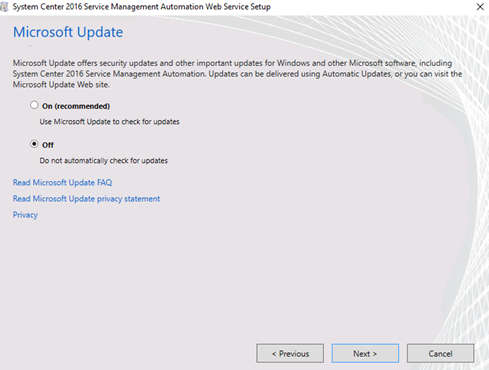This screenshot has width=489, height=370.
Task: Continue with the Next button
Action: 365,353
